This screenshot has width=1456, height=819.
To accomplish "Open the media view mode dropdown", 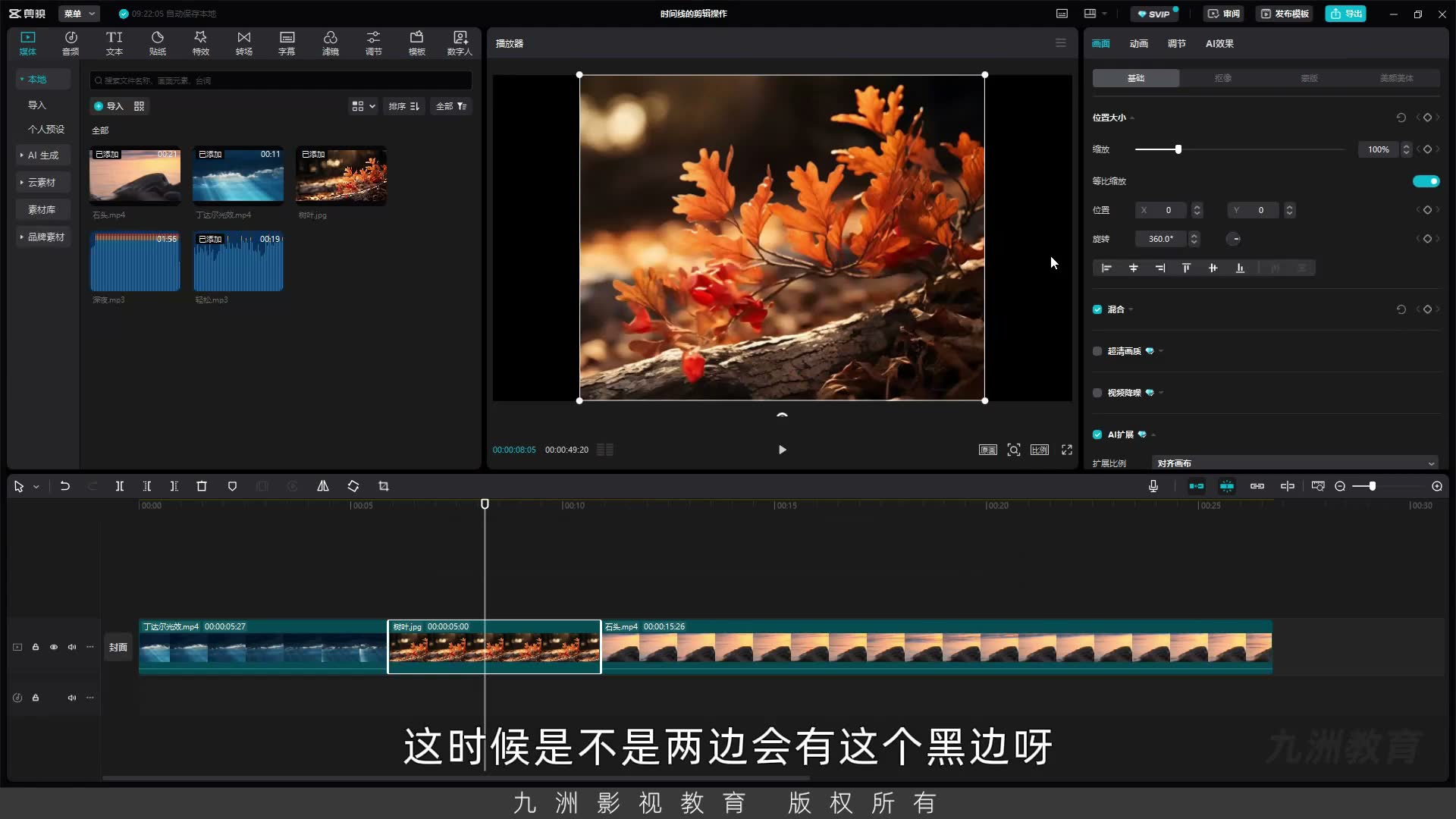I will [x=363, y=106].
